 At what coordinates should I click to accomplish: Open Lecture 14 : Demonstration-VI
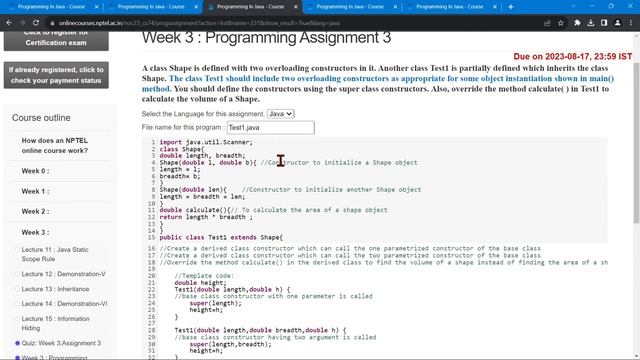tap(64, 304)
